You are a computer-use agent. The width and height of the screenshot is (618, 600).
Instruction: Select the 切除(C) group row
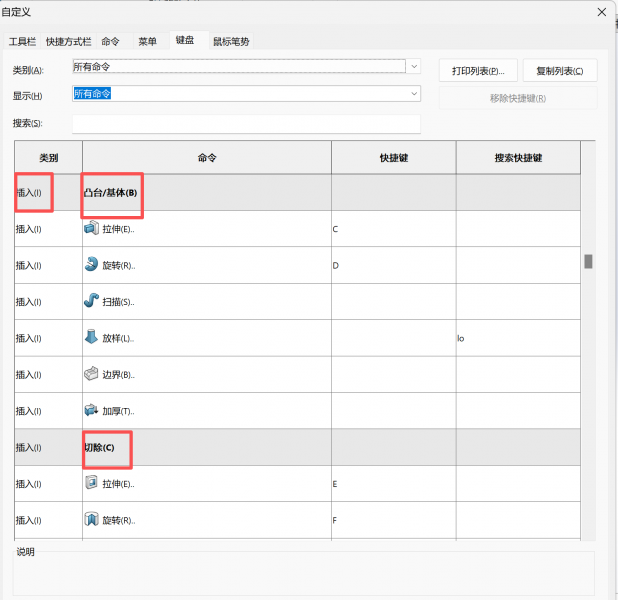click(x=298, y=447)
